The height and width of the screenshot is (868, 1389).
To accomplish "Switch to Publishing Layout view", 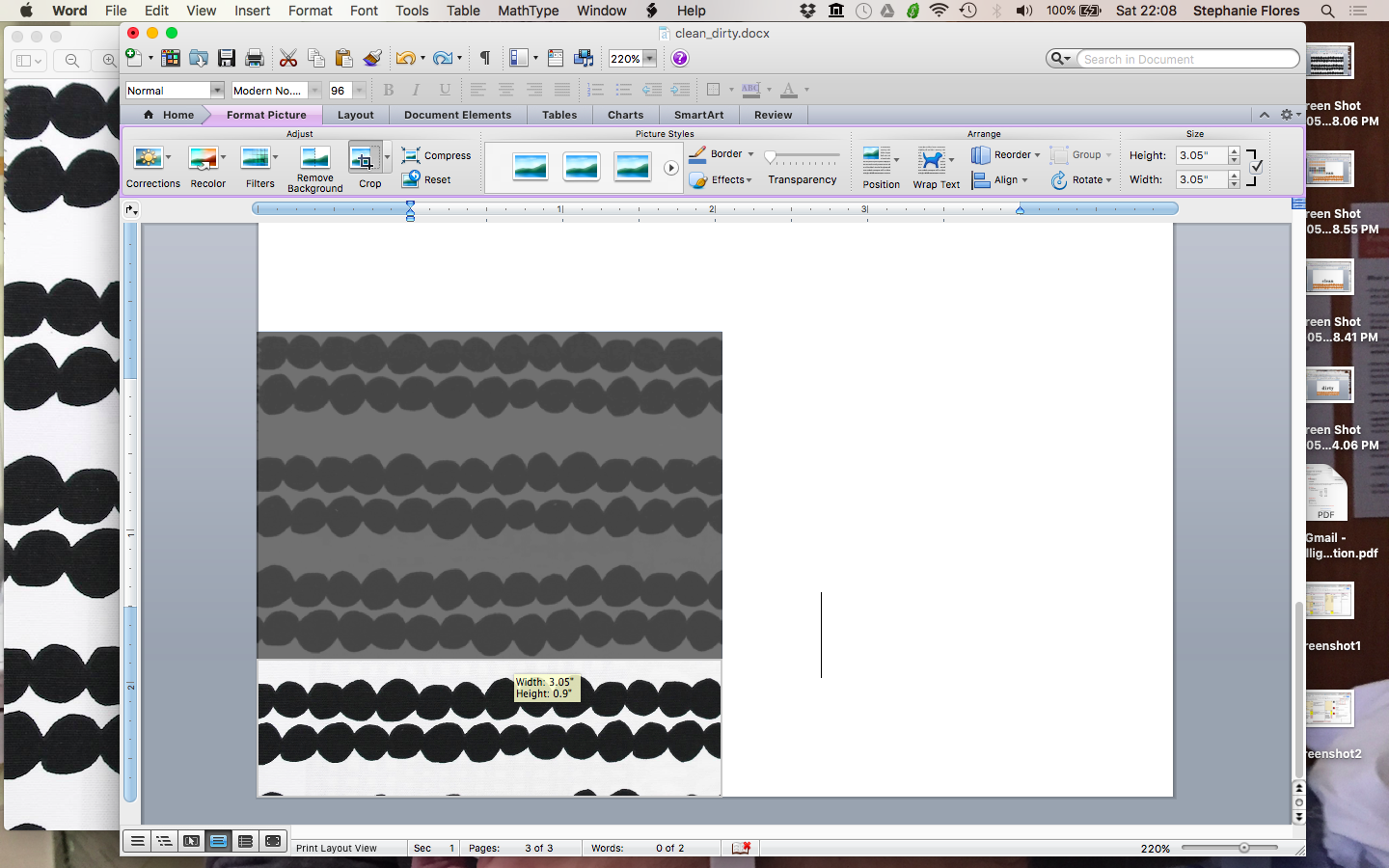I will [x=192, y=841].
